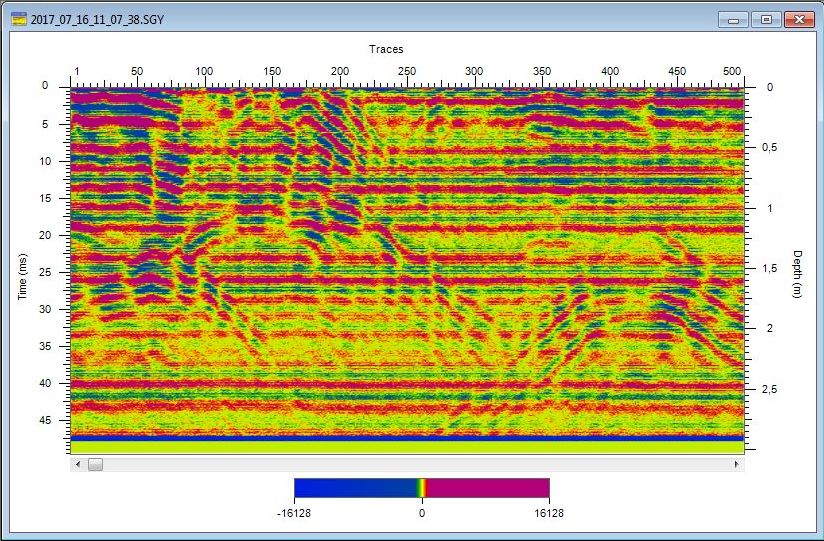824x541 pixels.
Task: Click the -16128 color scale minimum label
Action: click(x=294, y=511)
